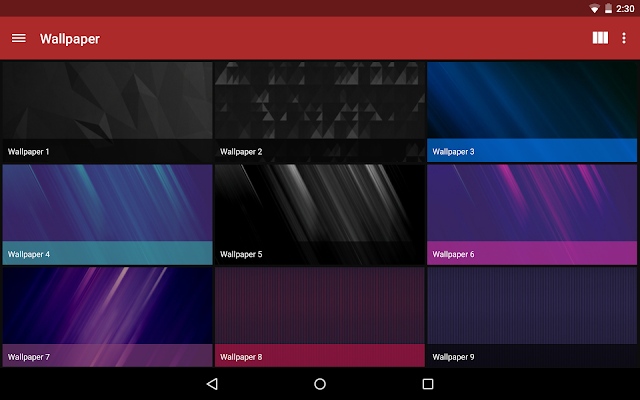640x400 pixels.
Task: Tap the Android home button
Action: pos(320,384)
